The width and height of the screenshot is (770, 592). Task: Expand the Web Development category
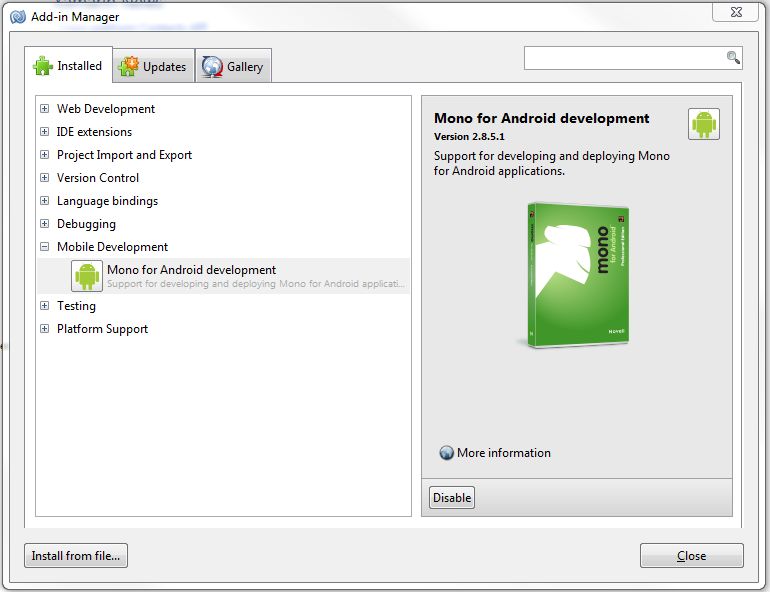(45, 108)
